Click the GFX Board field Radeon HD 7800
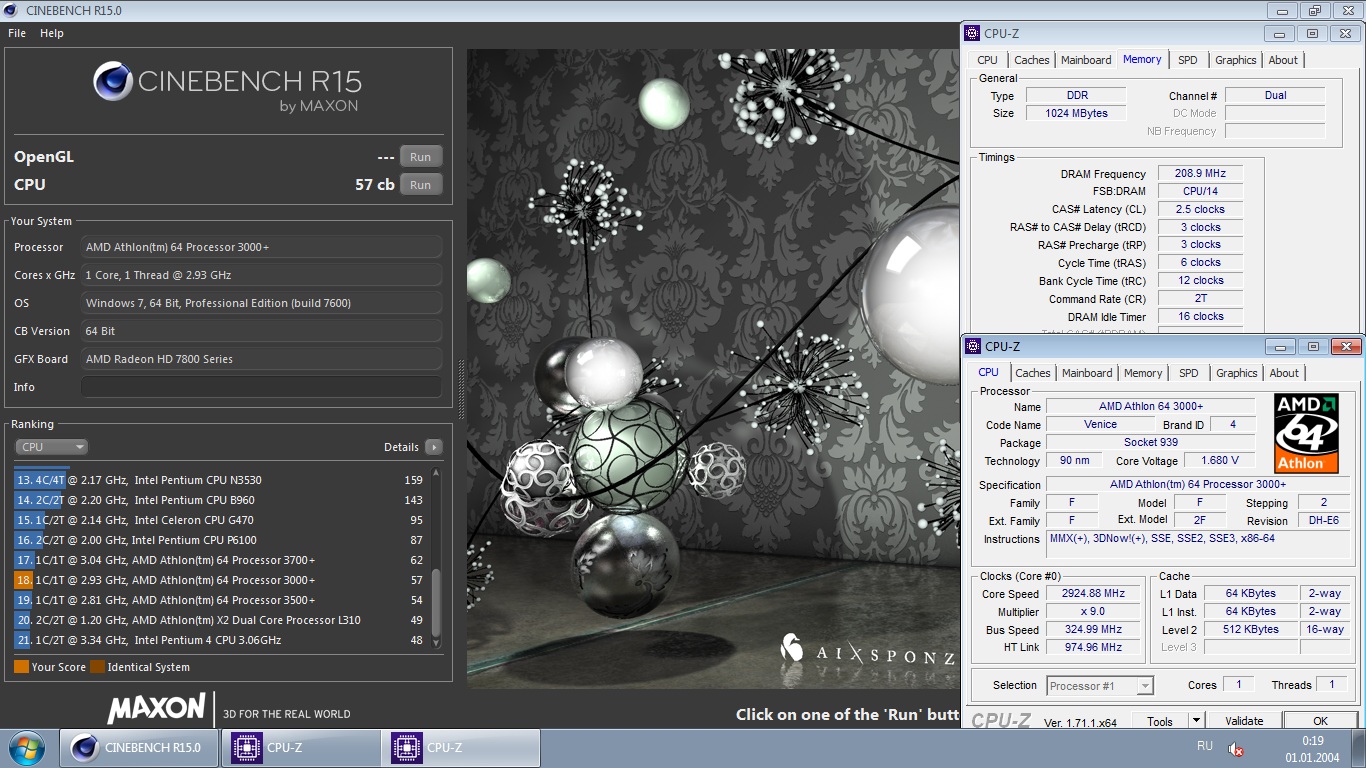1366x768 pixels. point(261,359)
